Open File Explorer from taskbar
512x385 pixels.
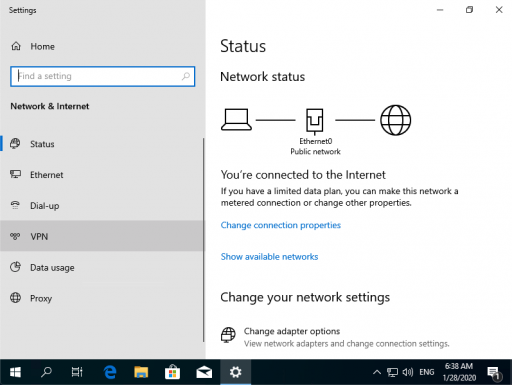pos(141,372)
